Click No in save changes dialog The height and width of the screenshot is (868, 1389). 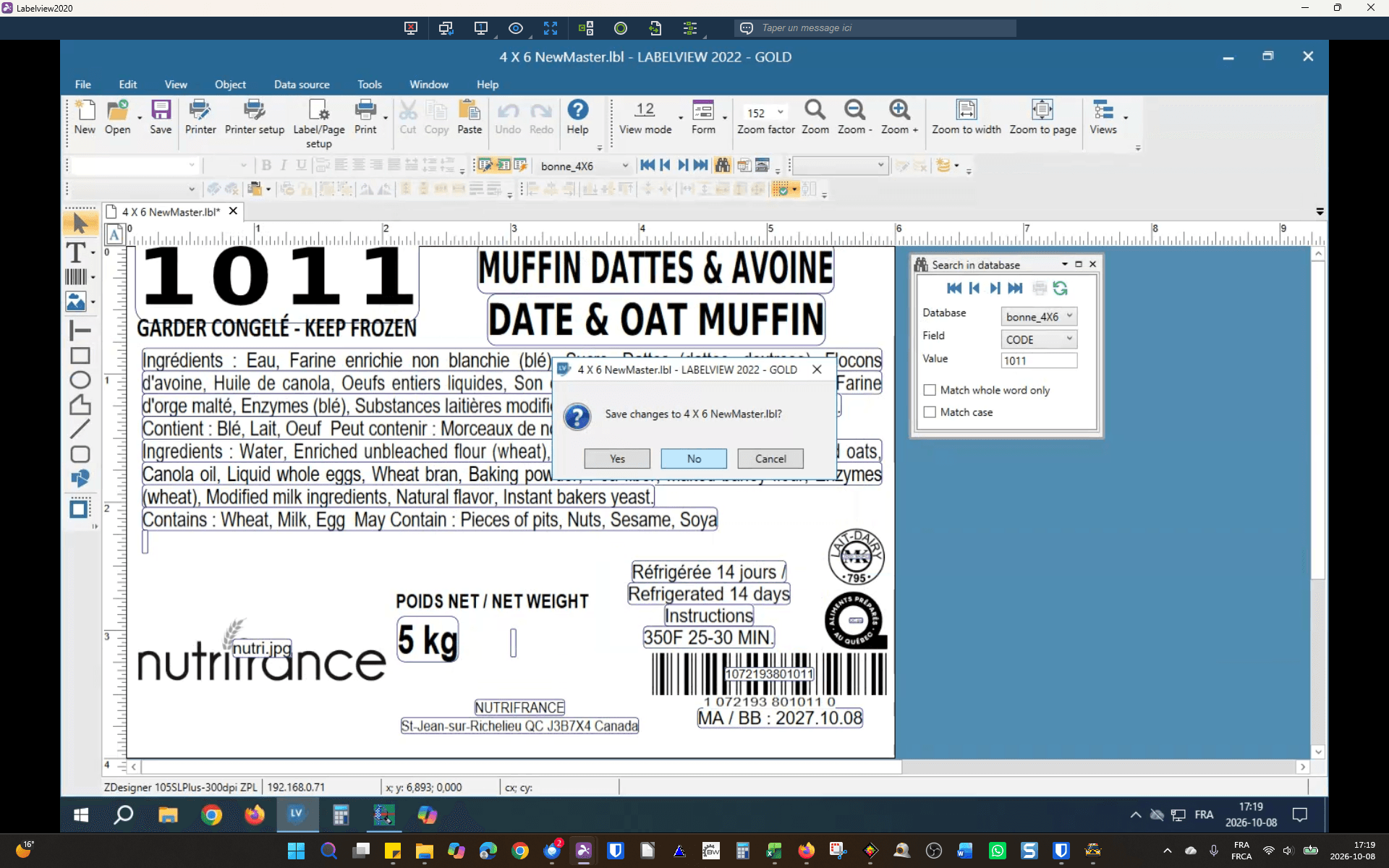(694, 459)
